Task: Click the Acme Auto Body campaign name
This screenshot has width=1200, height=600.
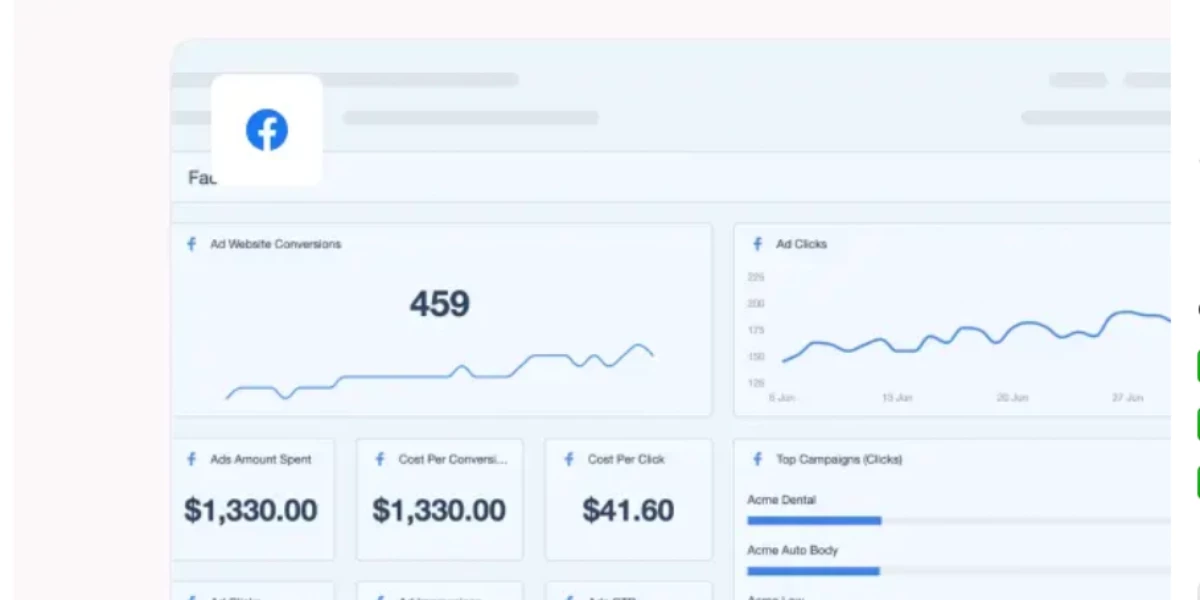Action: tap(792, 550)
